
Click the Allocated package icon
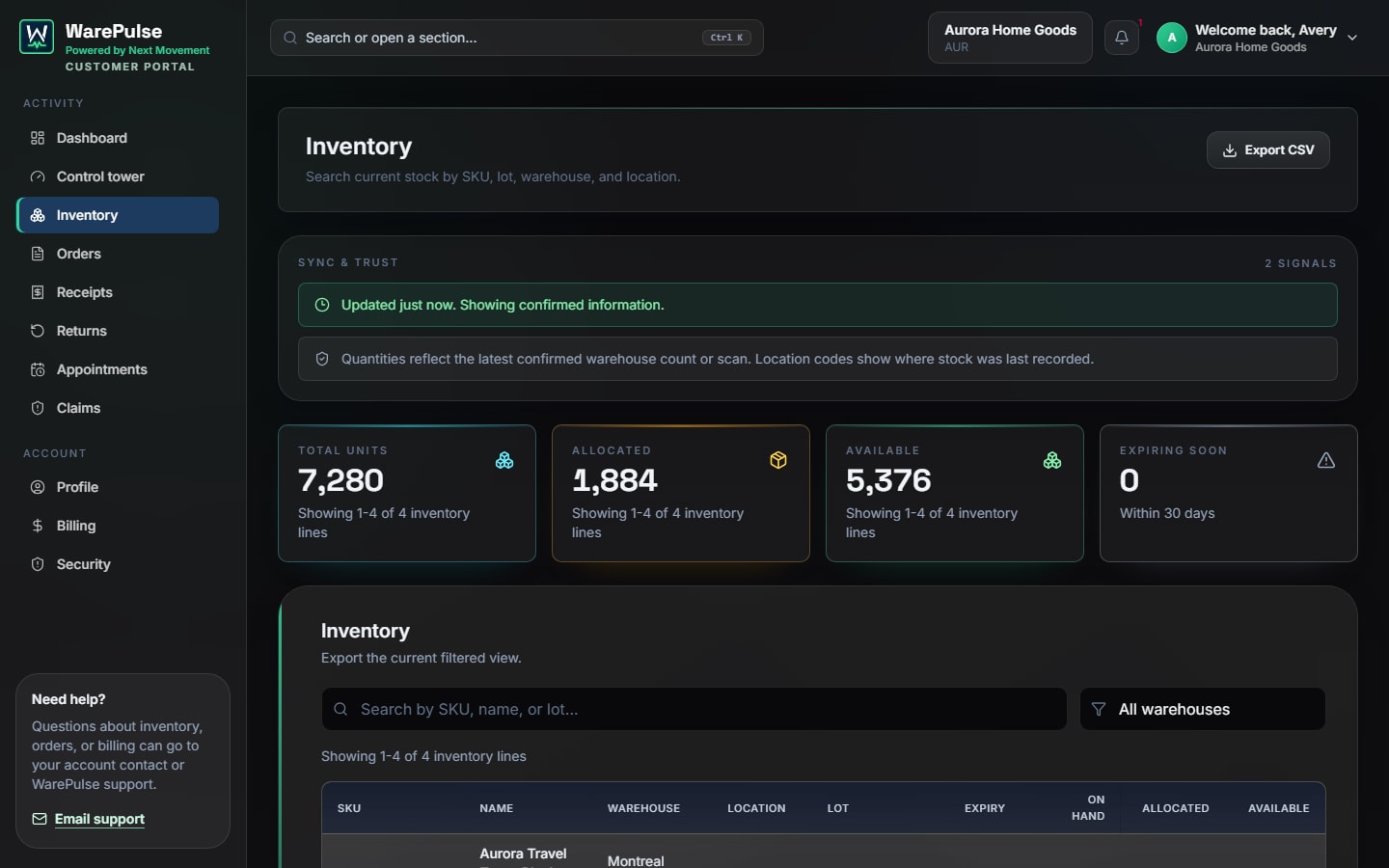(778, 460)
